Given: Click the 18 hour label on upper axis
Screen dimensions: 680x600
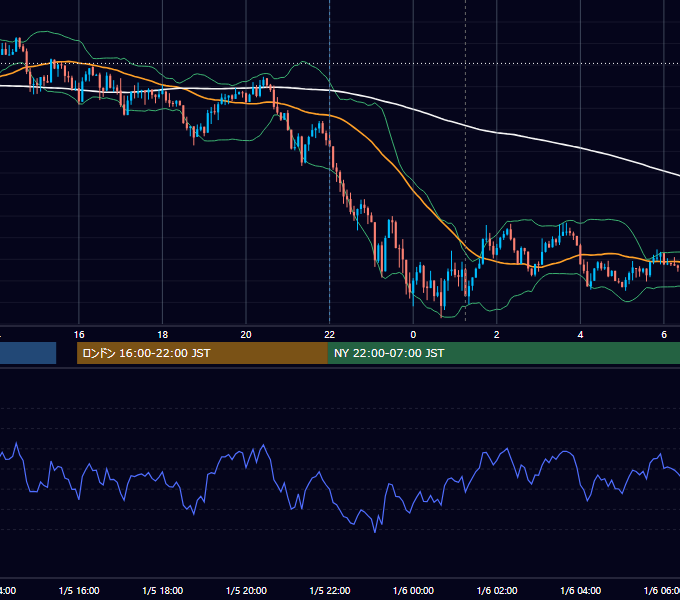Looking at the screenshot, I should (x=163, y=335).
